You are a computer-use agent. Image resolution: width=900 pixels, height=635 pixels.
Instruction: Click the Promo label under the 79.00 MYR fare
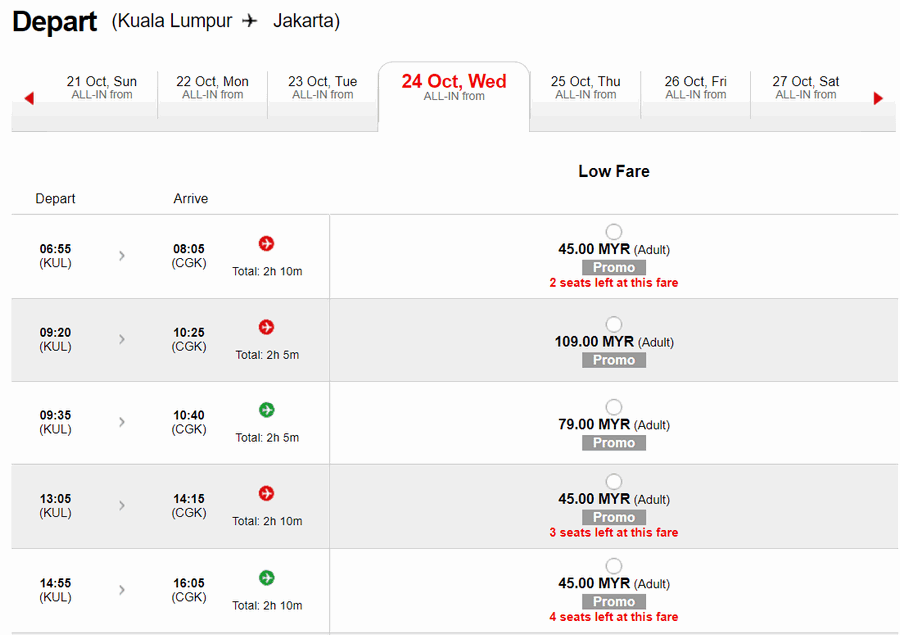pyautogui.click(x=614, y=443)
